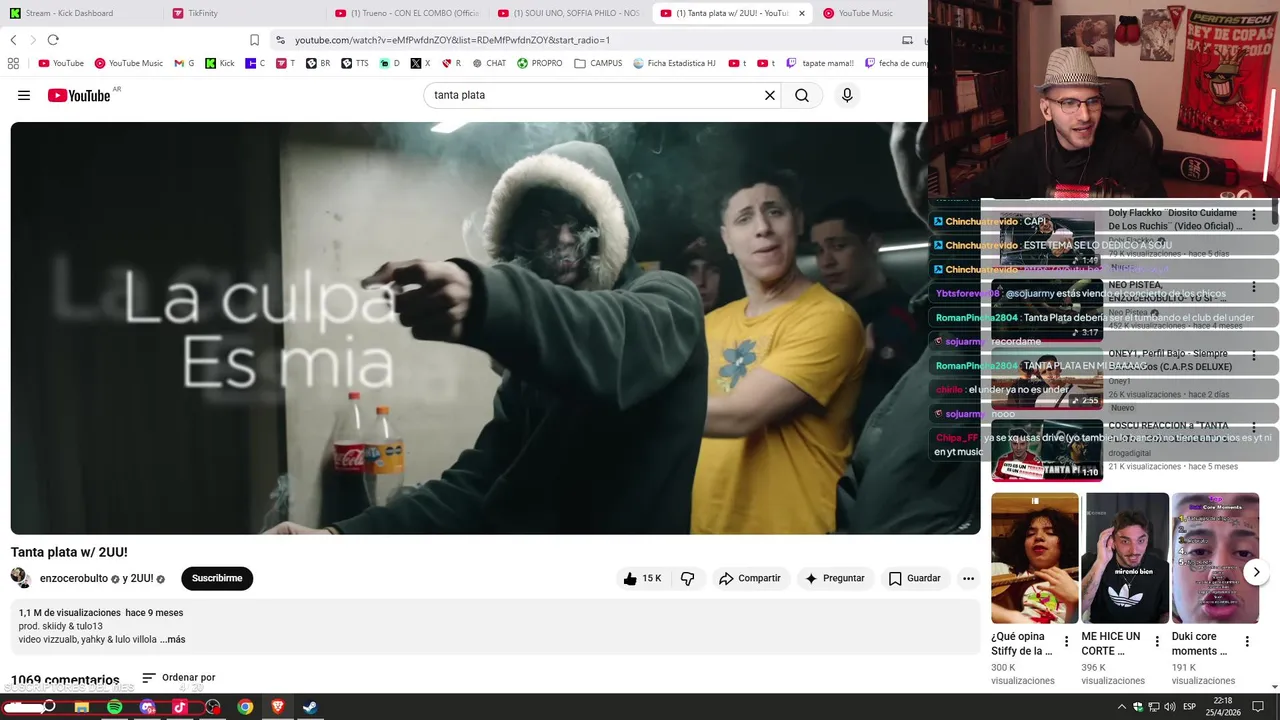This screenshot has width=1280, height=720.
Task: Go back to previous browser page
Action: click(13, 40)
